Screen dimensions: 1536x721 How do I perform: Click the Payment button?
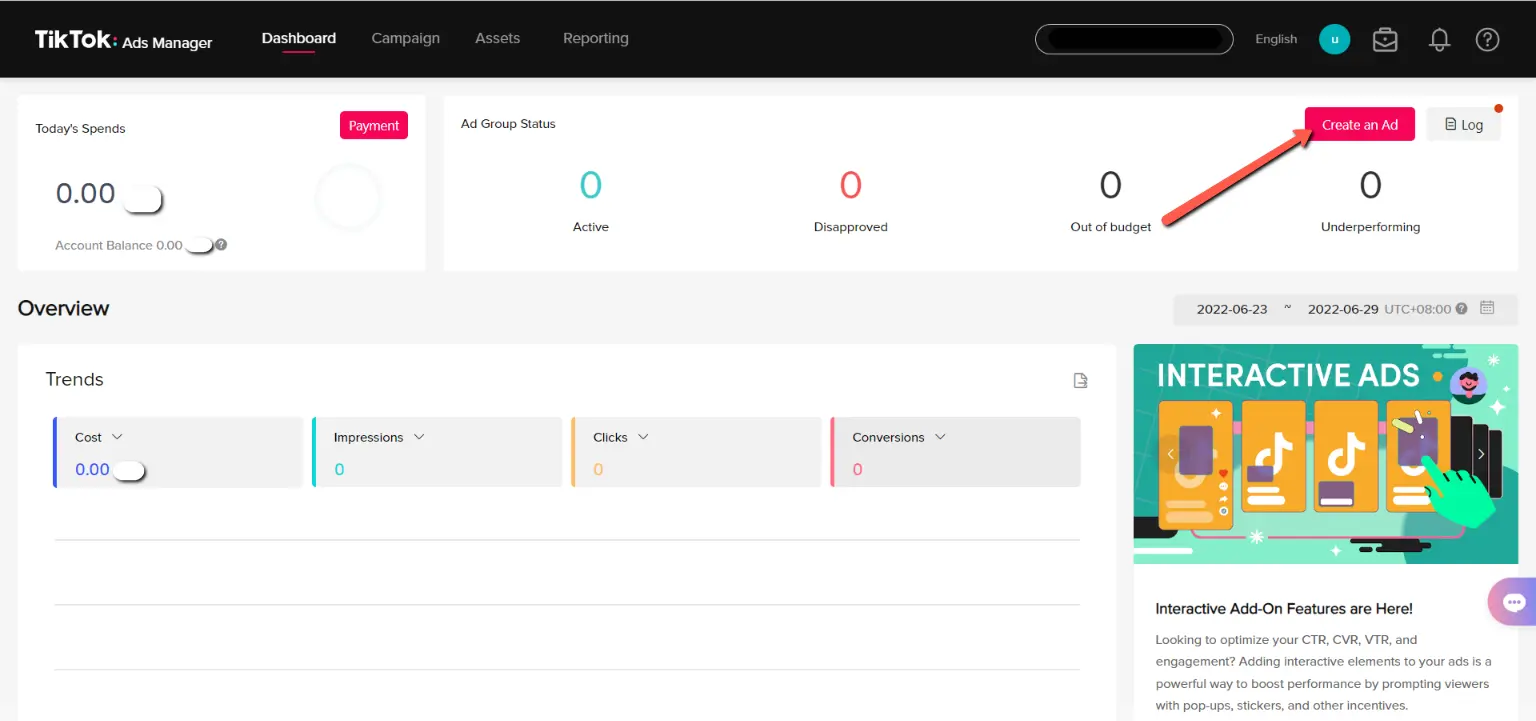click(374, 125)
